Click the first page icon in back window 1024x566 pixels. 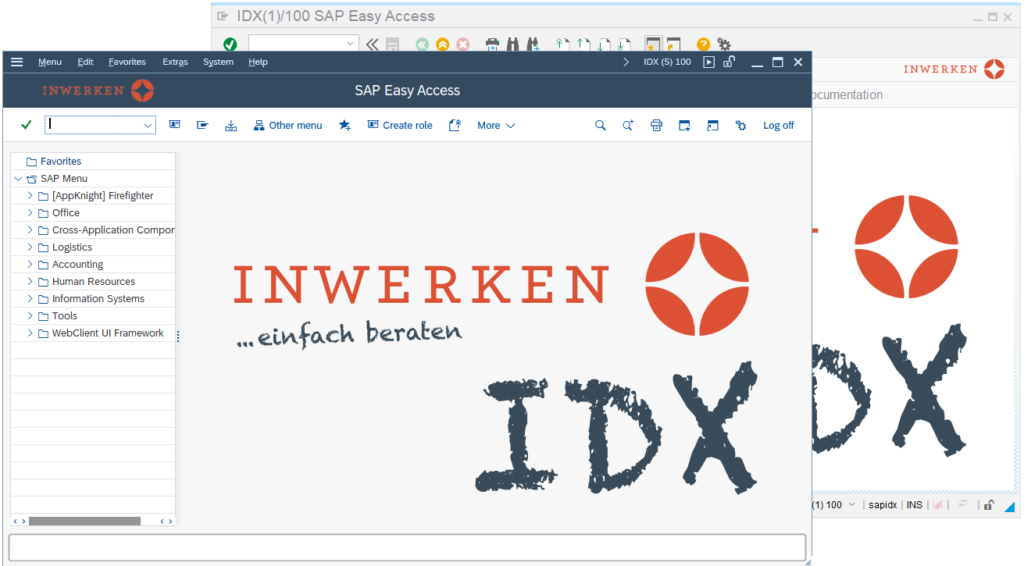562,44
